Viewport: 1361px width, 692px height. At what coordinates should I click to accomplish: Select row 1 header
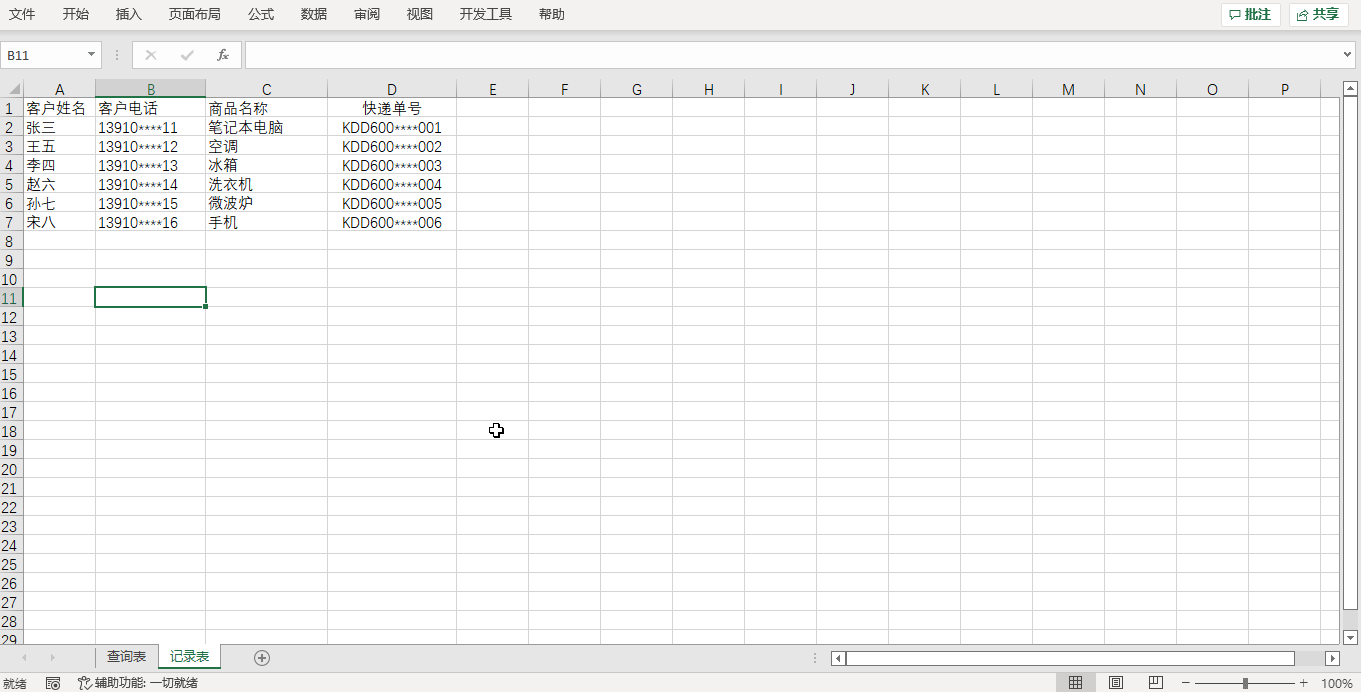(11, 108)
